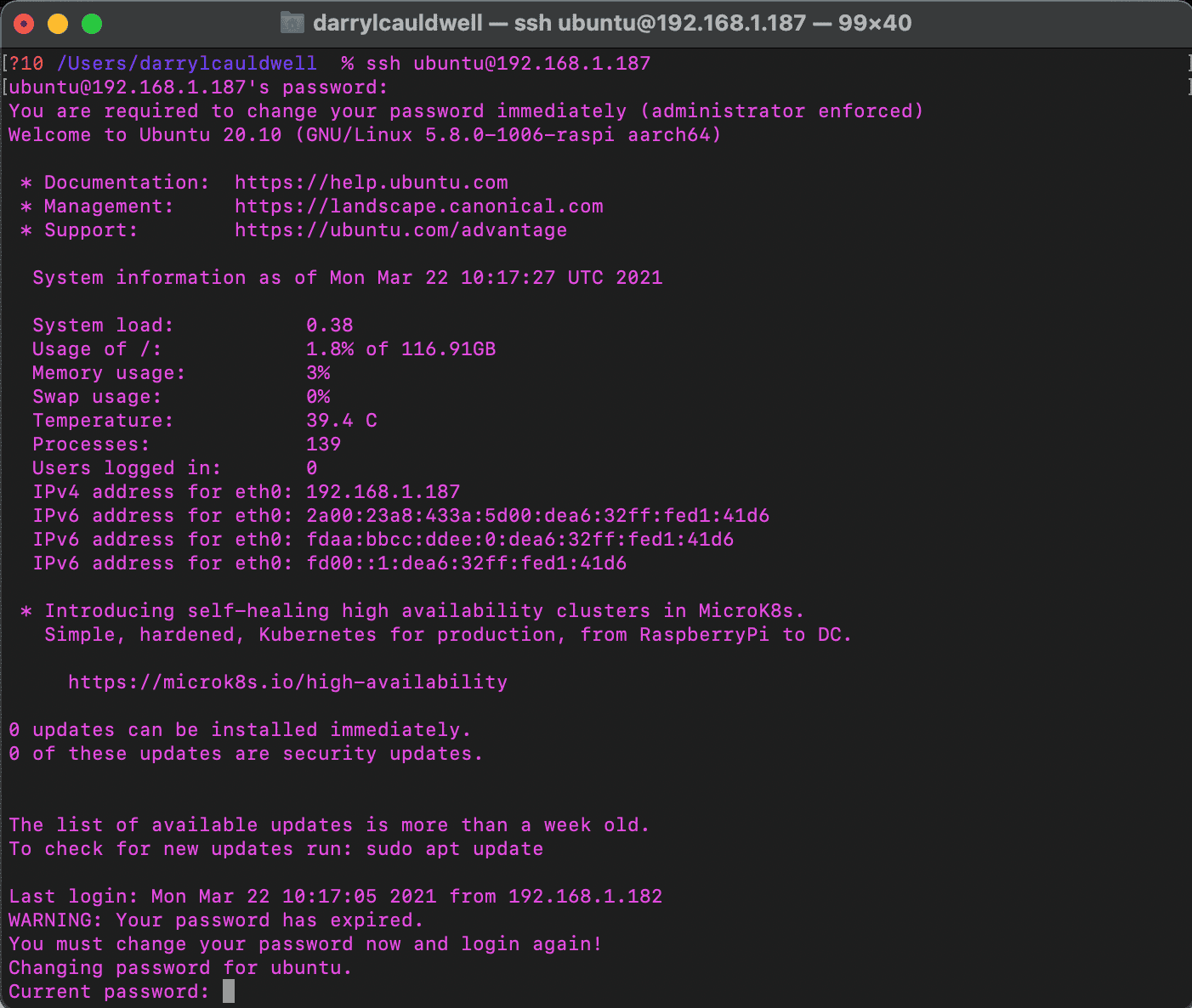Click the Last login timestamp line
The width and height of the screenshot is (1192, 1008).
click(x=336, y=896)
